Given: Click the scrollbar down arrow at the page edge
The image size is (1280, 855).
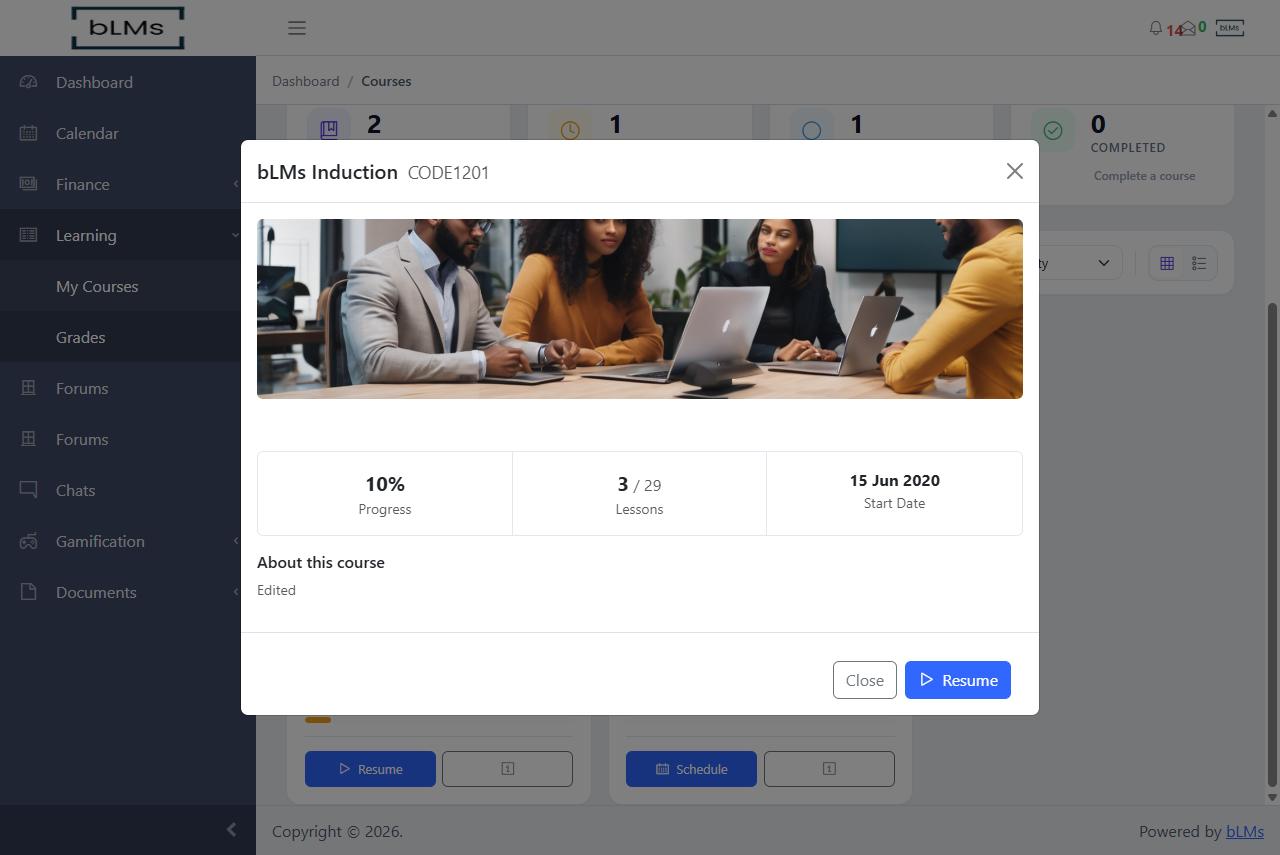Looking at the screenshot, I should 1272,797.
